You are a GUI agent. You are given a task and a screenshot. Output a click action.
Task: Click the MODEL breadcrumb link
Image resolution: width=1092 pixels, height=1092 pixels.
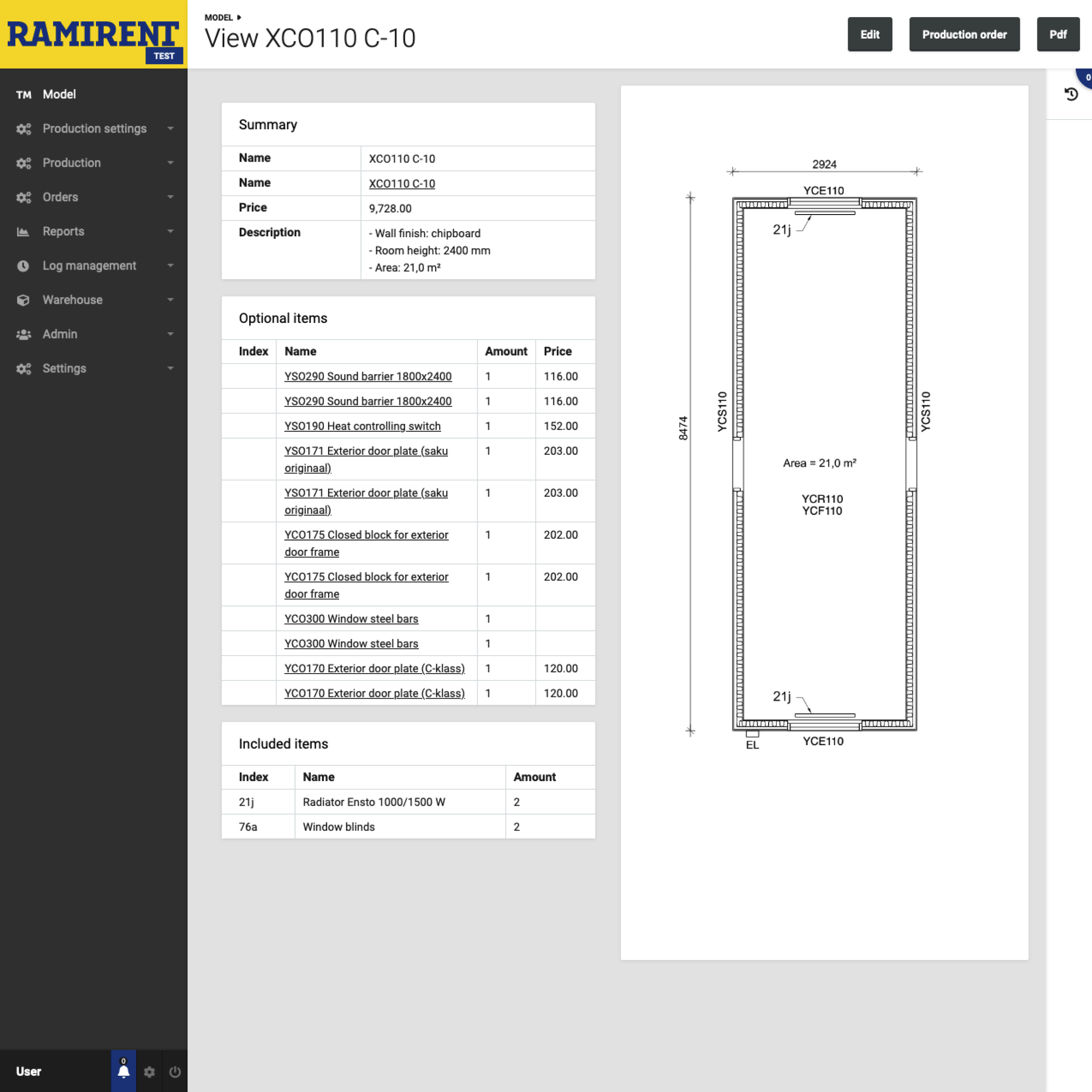point(219,17)
